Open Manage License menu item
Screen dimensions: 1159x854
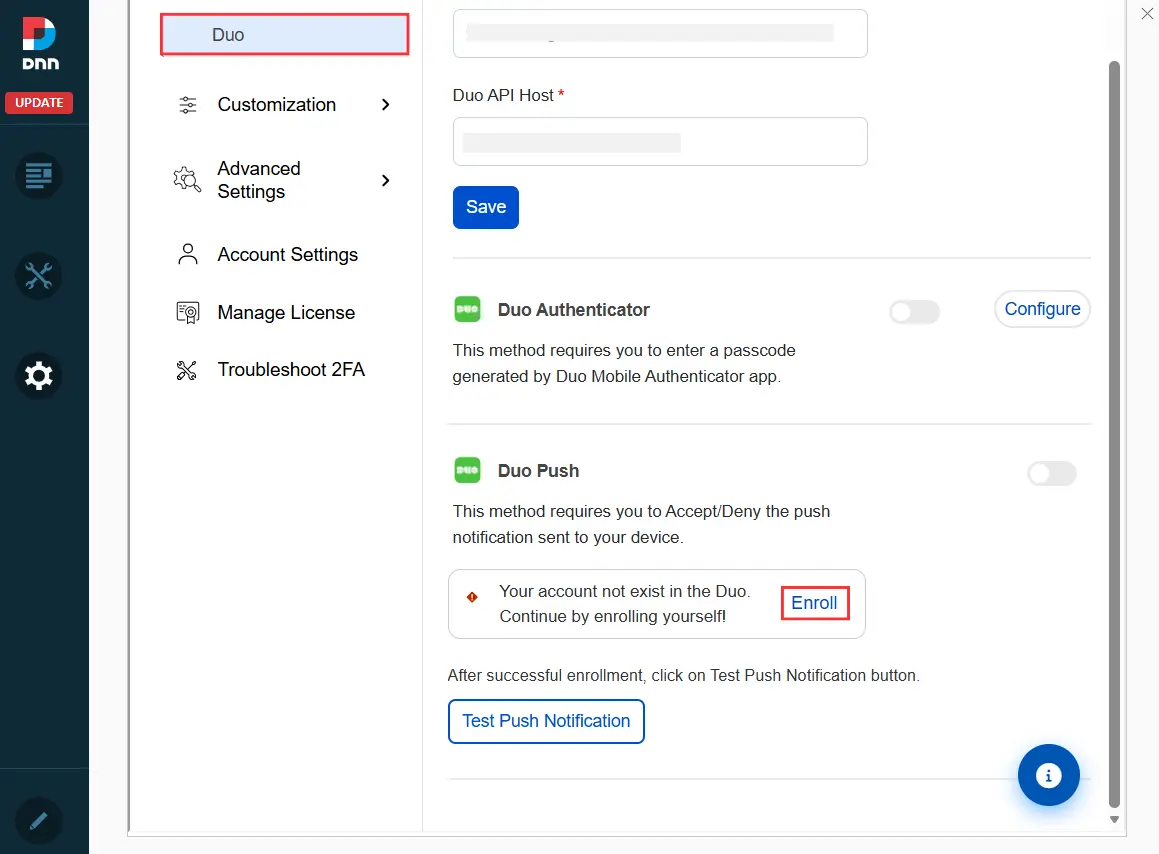(285, 313)
